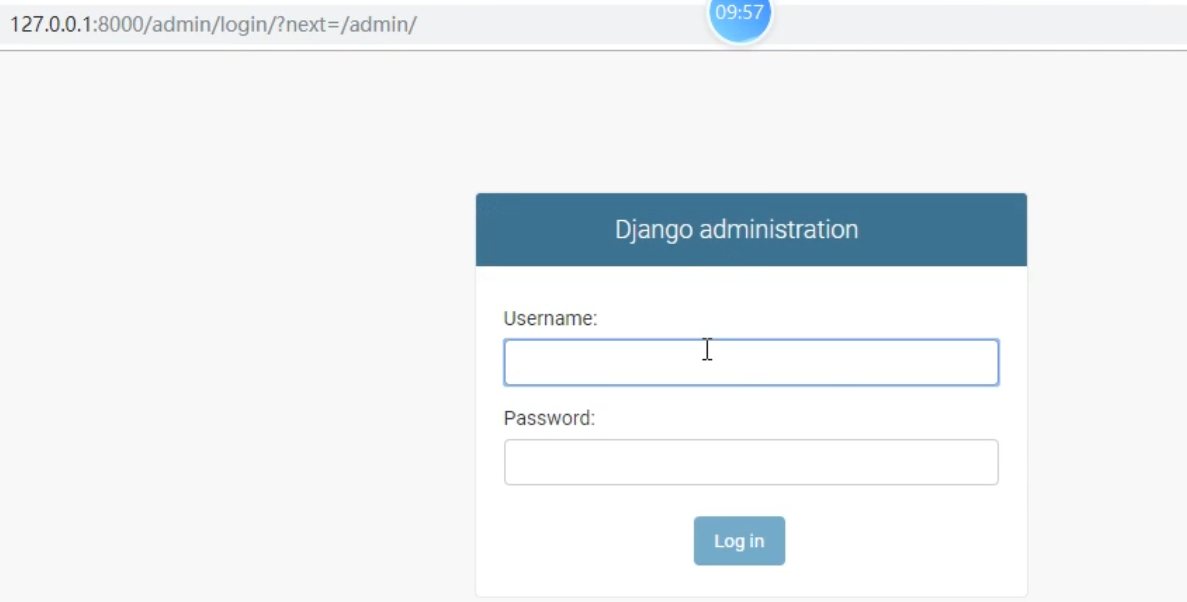Click the Username input field
Viewport: 1187px width, 602px height.
coord(751,363)
